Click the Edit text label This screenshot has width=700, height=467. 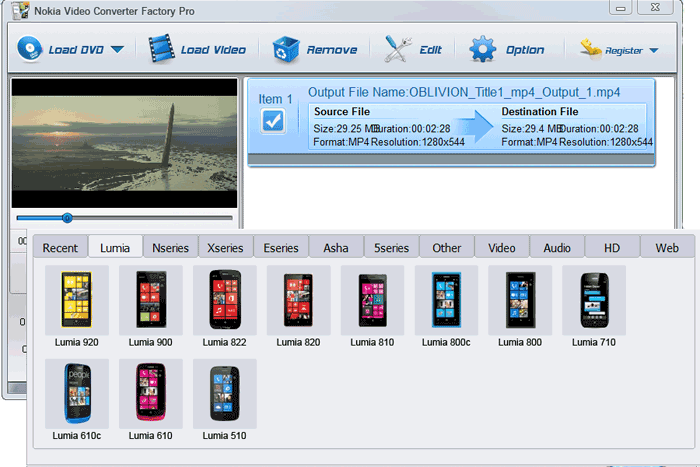tap(430, 50)
